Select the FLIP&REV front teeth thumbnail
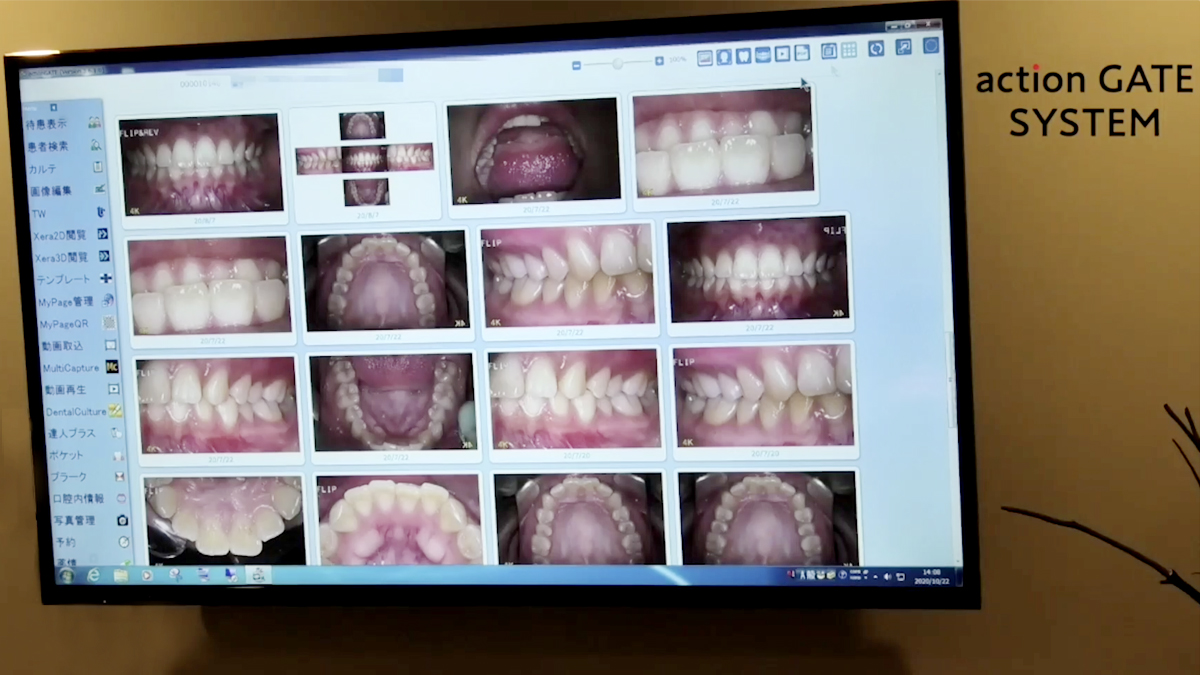Screen dimensions: 1200x675 [201, 164]
